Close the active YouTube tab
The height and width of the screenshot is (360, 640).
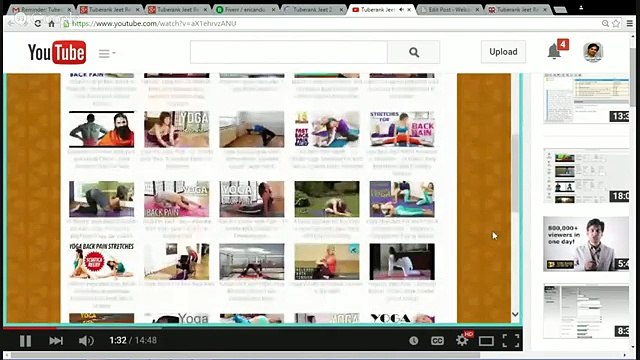point(409,9)
